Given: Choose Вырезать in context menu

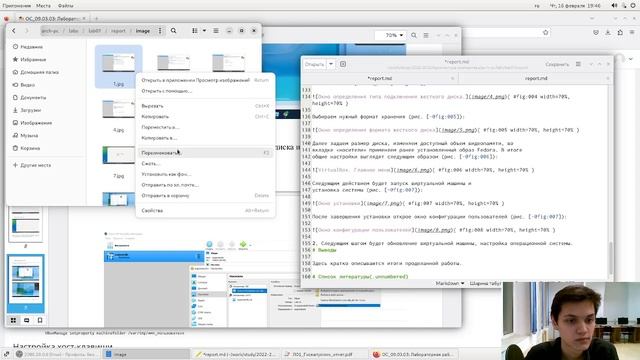Looking at the screenshot, I should click(x=205, y=106).
